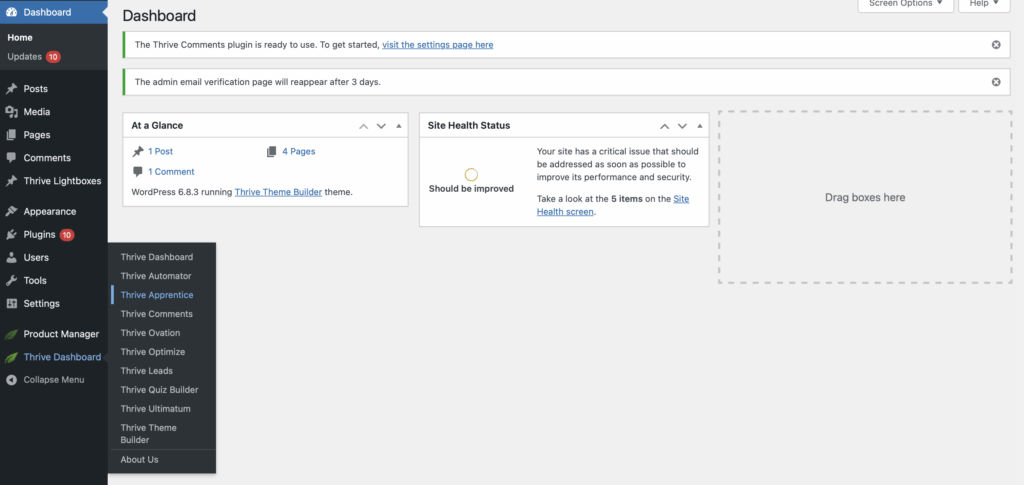Click the Posts pushpin icon in sidebar
The height and width of the screenshot is (485, 1024).
12,89
